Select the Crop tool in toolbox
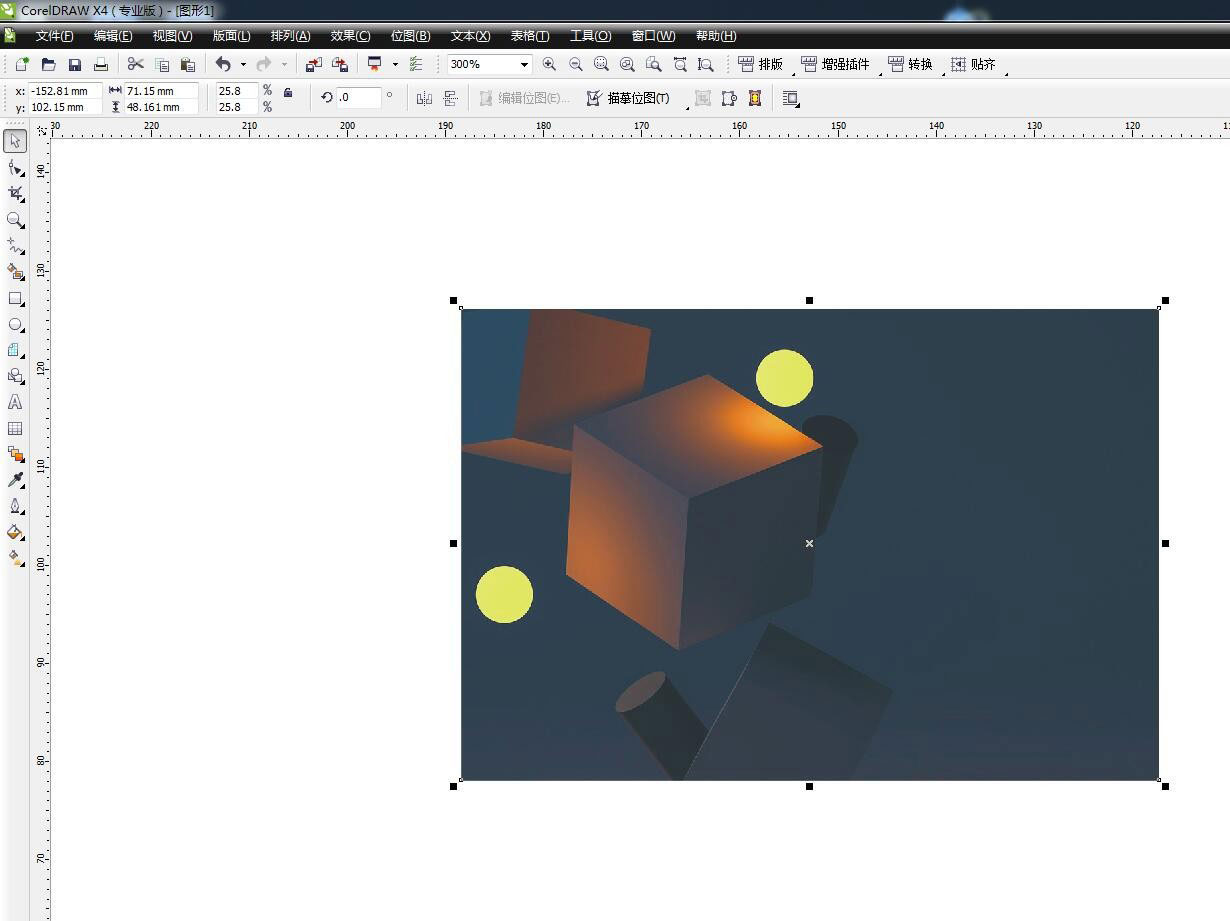Viewport: 1230px width, 921px height. 15,193
